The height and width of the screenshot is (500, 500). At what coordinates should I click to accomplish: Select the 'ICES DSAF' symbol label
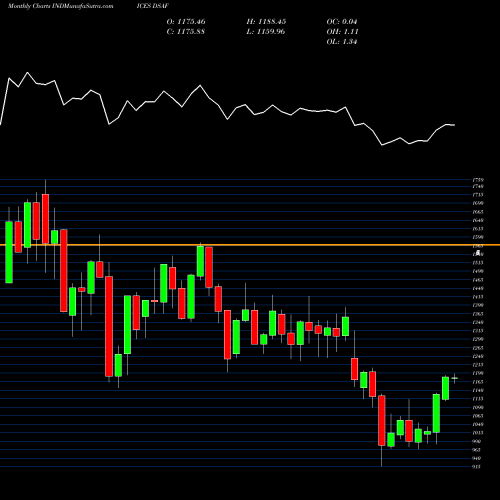[153, 6]
